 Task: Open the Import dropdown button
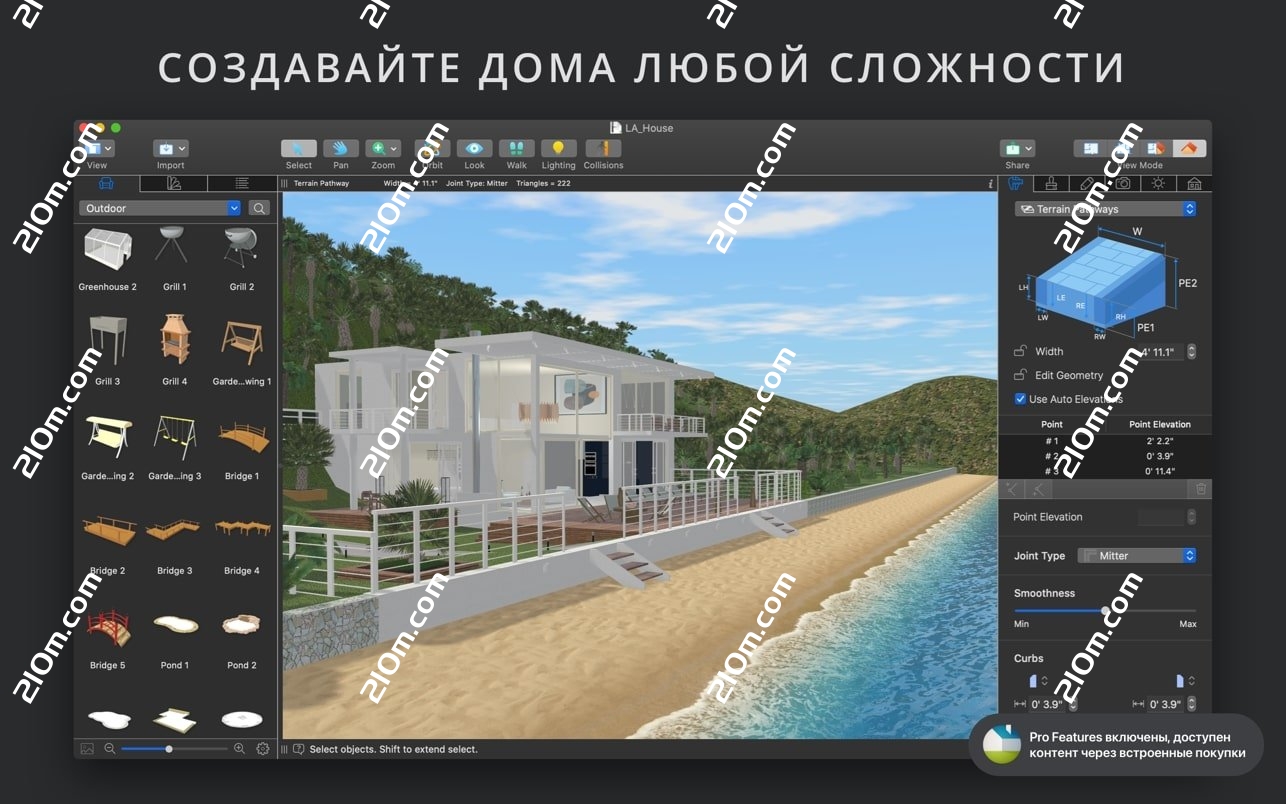[170, 148]
